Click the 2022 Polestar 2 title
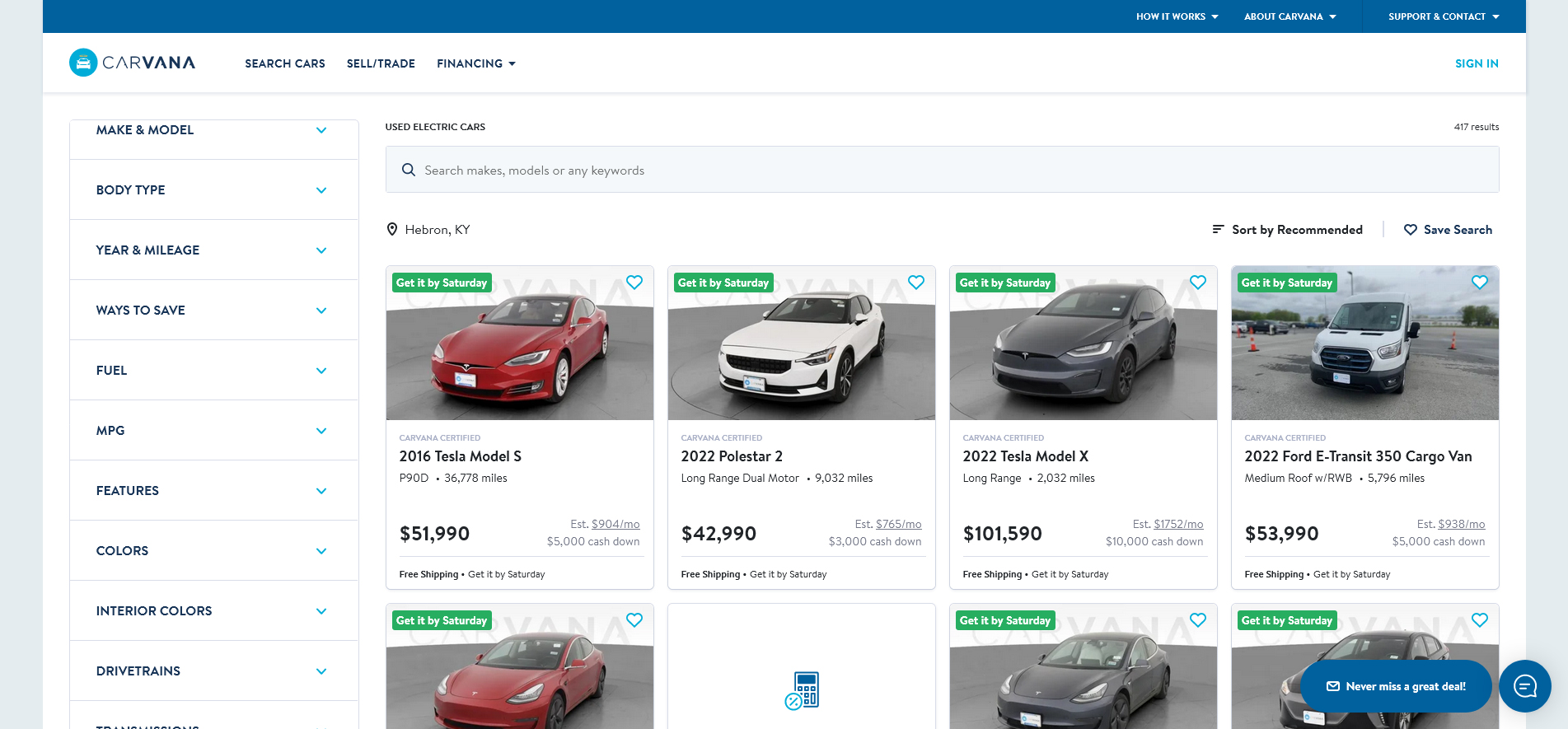 732,456
